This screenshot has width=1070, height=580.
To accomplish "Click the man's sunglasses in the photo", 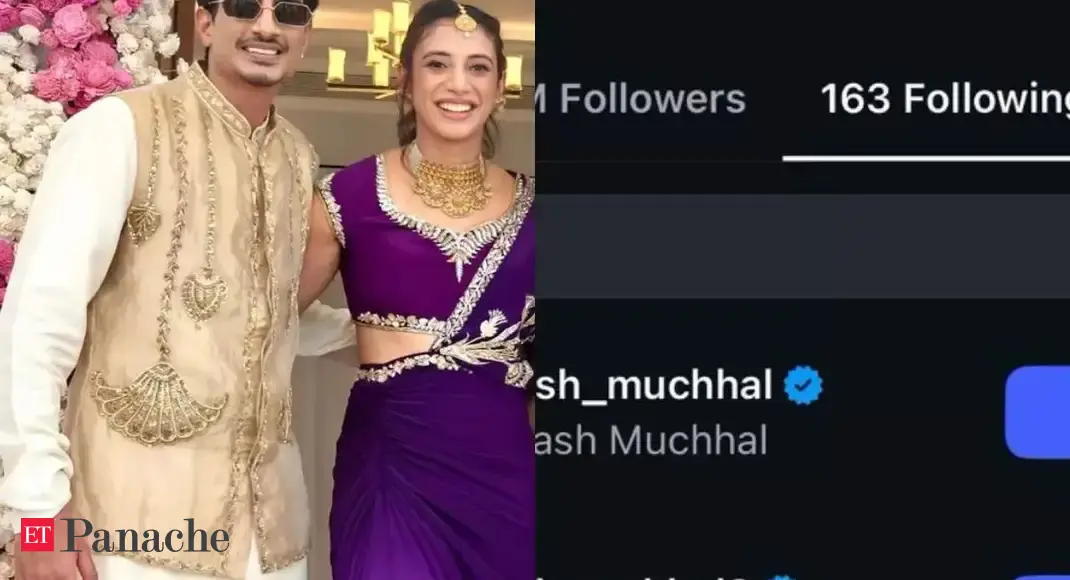I will coord(257,11).
